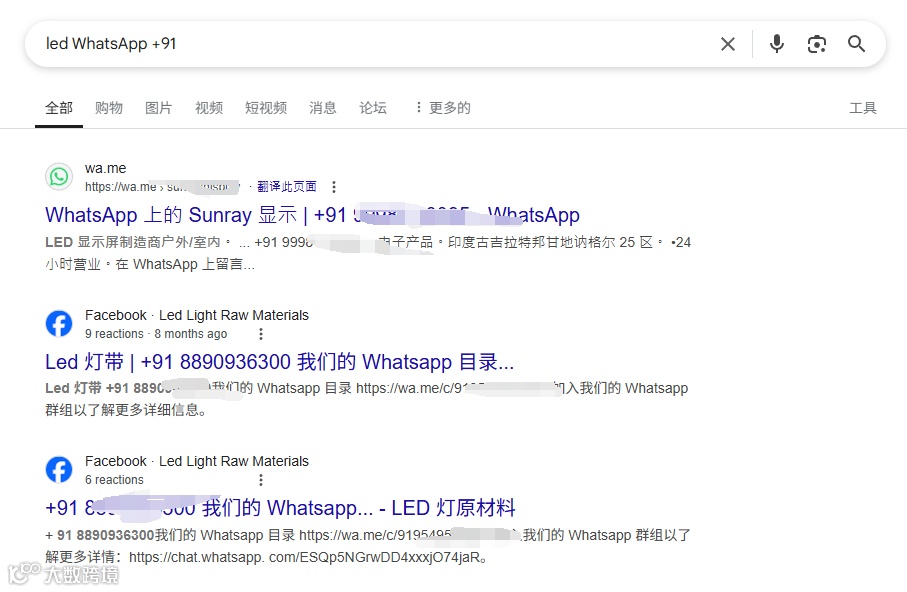Click the Facebook icon beside 'Led 灯带' result
The image size is (907, 592).
click(59, 323)
